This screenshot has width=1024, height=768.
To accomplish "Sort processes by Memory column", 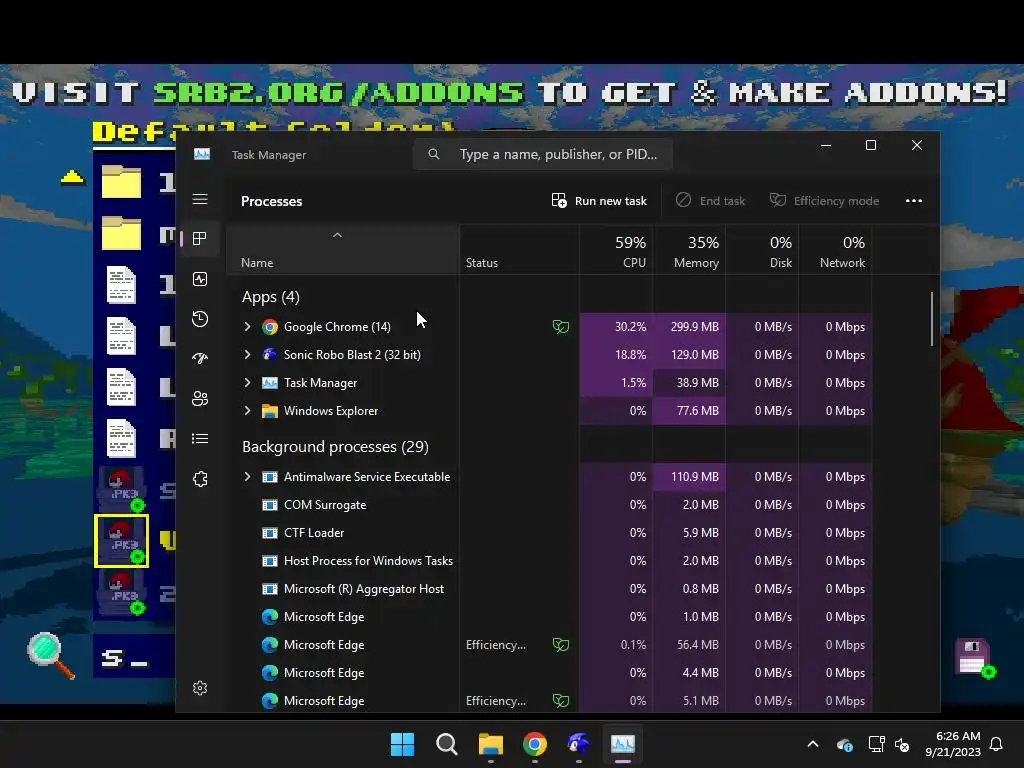I will (x=689, y=250).
